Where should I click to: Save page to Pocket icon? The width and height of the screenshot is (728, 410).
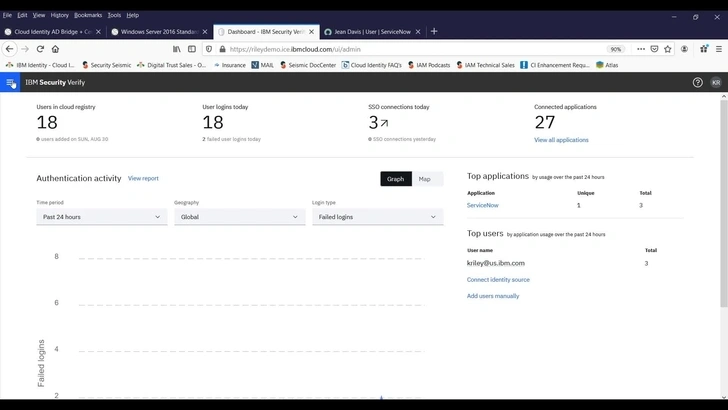tap(653, 48)
